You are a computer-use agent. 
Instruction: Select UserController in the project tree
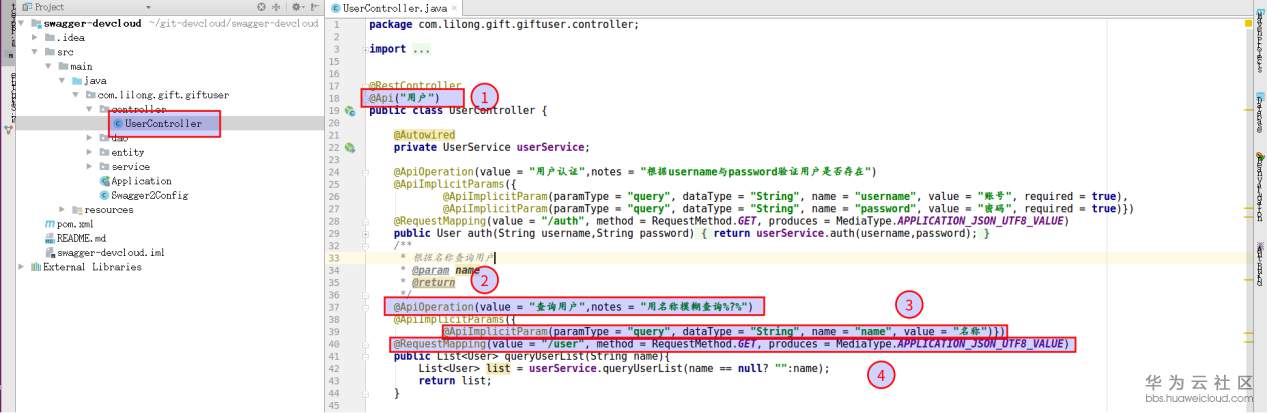[x=163, y=124]
